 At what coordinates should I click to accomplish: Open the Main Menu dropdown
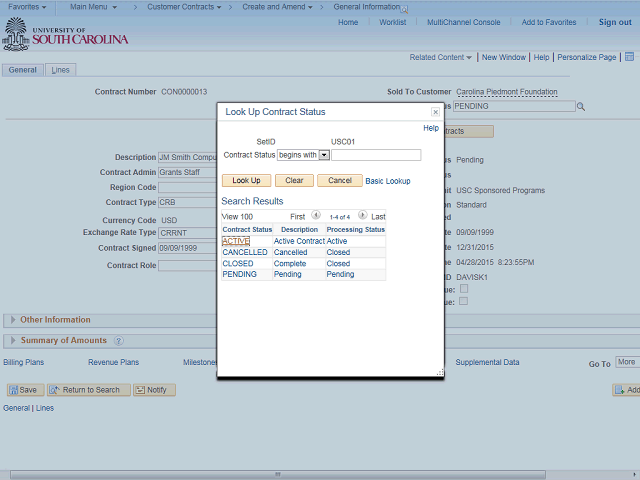(x=93, y=7)
